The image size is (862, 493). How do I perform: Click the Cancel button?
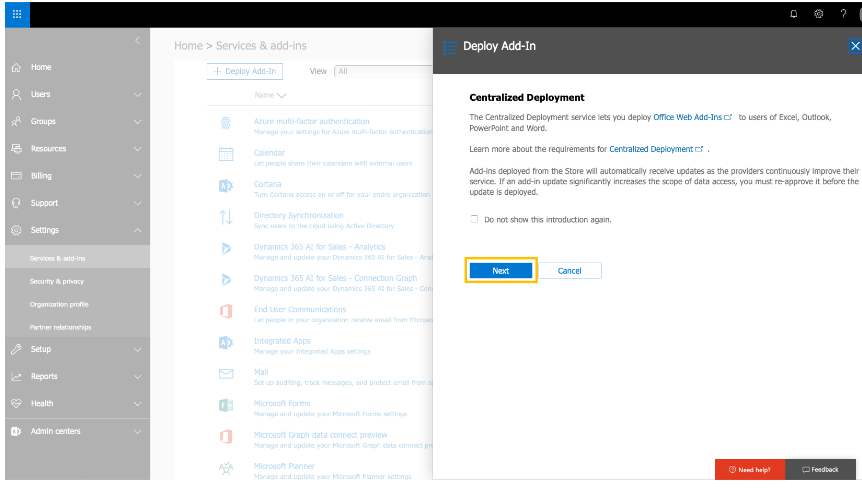570,270
